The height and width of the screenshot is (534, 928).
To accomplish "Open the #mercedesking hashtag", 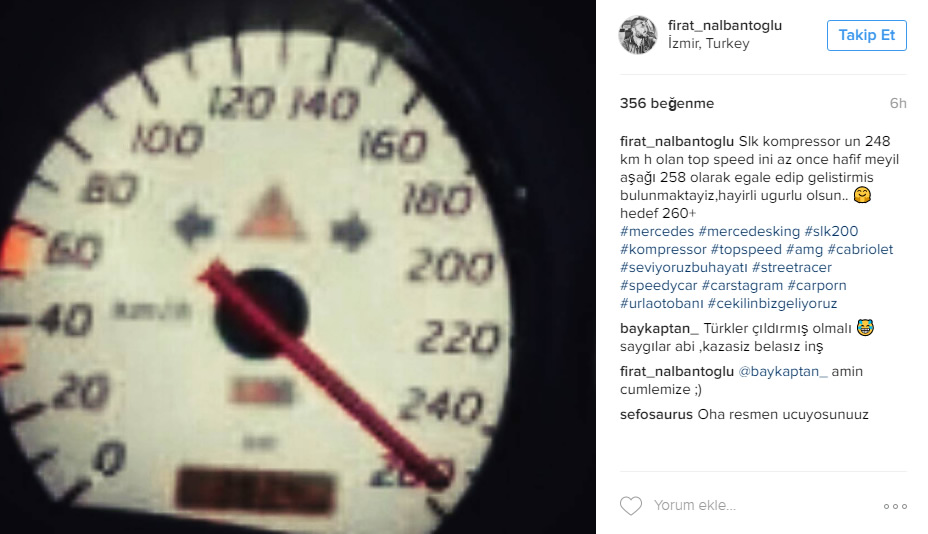I will click(749, 231).
